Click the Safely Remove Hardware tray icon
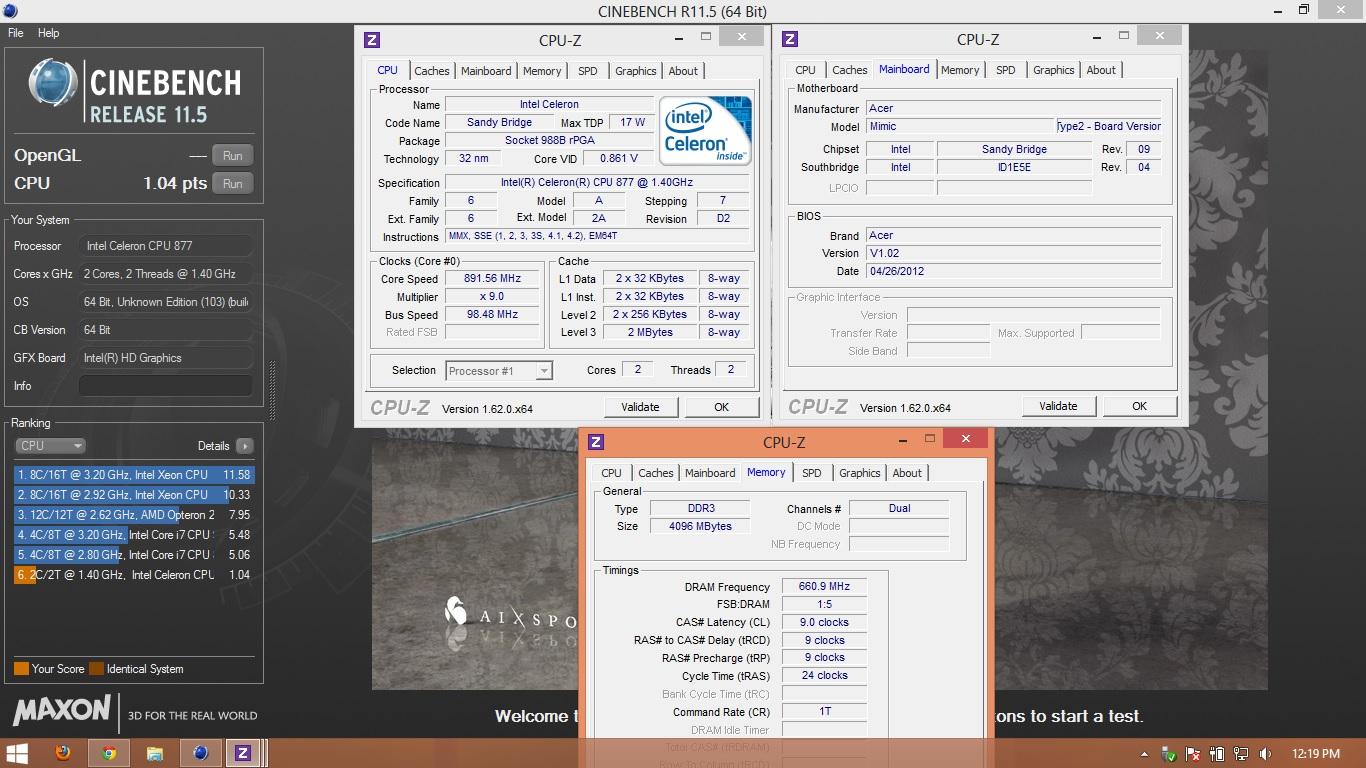 click(1168, 754)
